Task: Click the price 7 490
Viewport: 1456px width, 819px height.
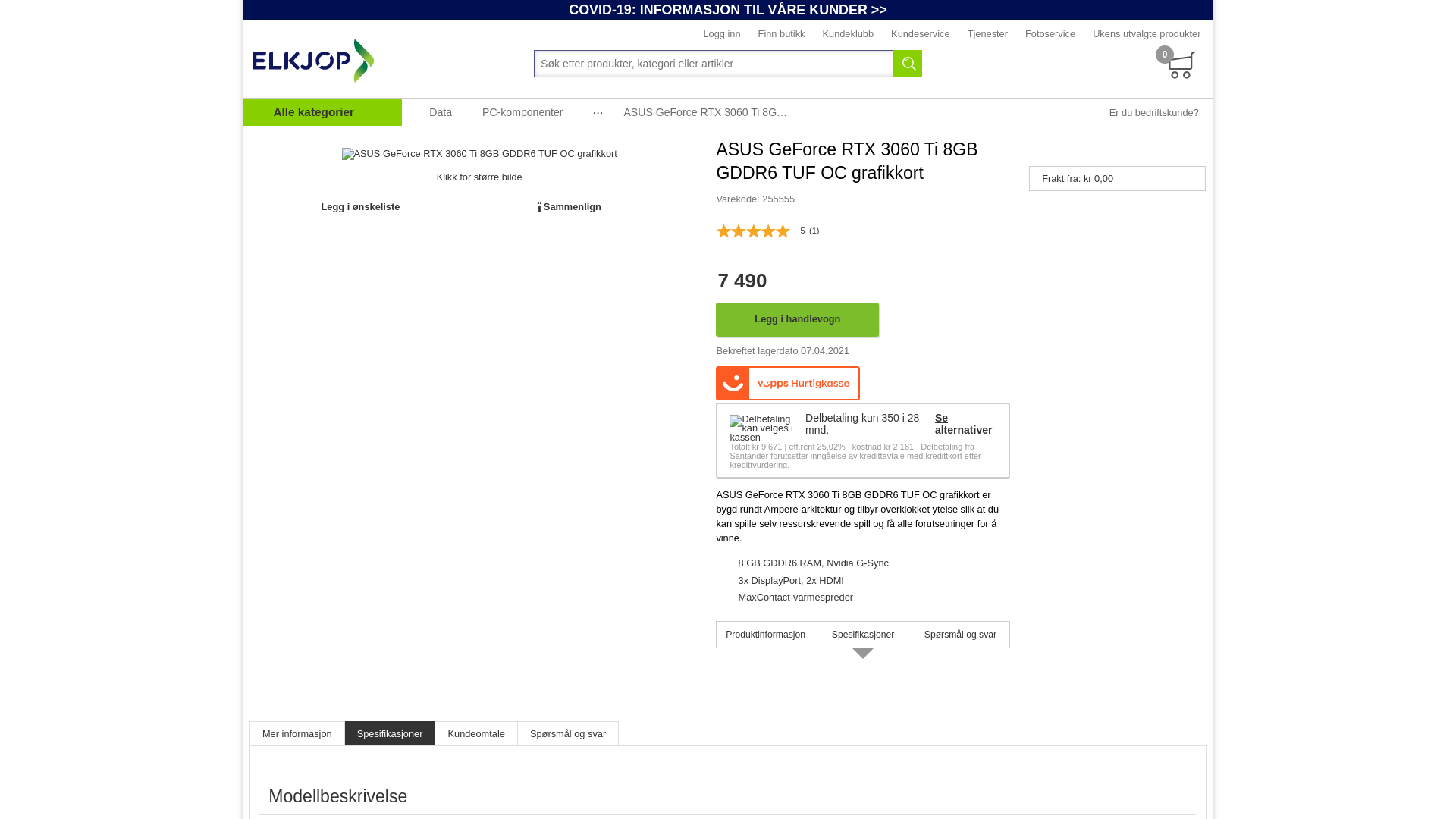Action: click(742, 281)
